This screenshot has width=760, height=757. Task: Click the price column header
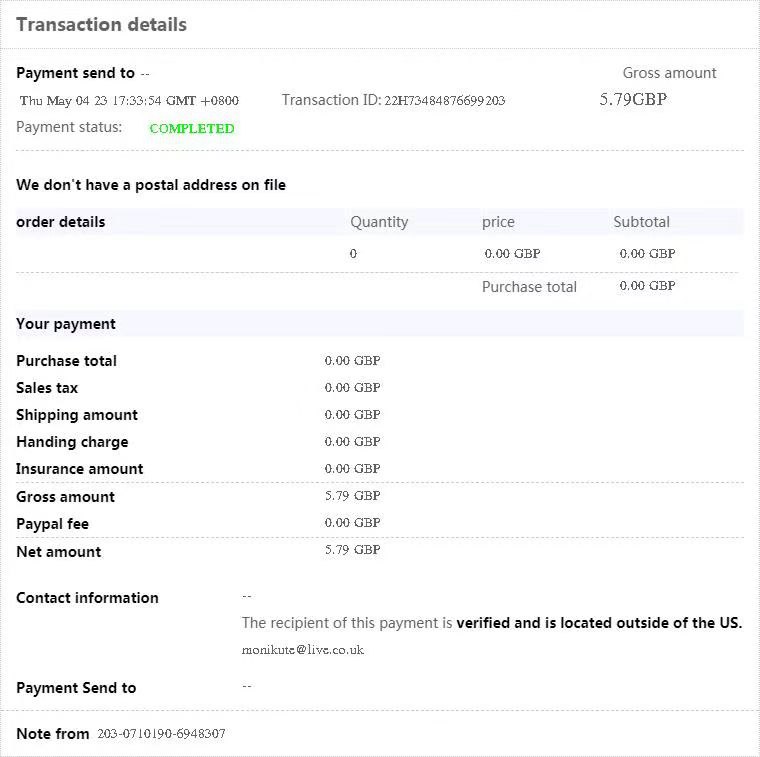[x=498, y=222]
